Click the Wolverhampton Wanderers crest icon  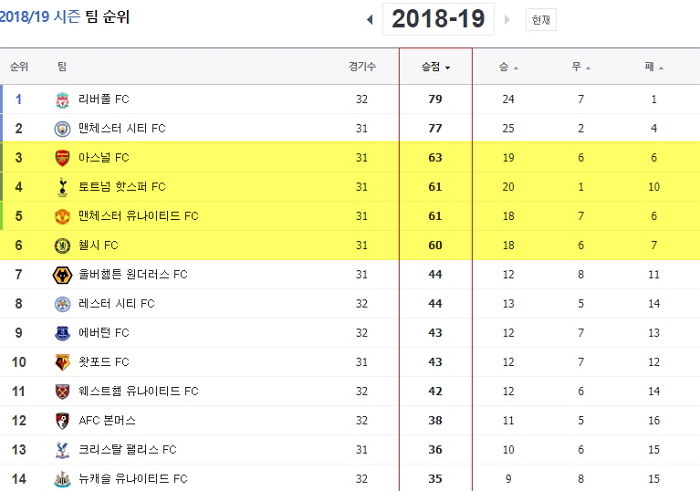[x=62, y=275]
